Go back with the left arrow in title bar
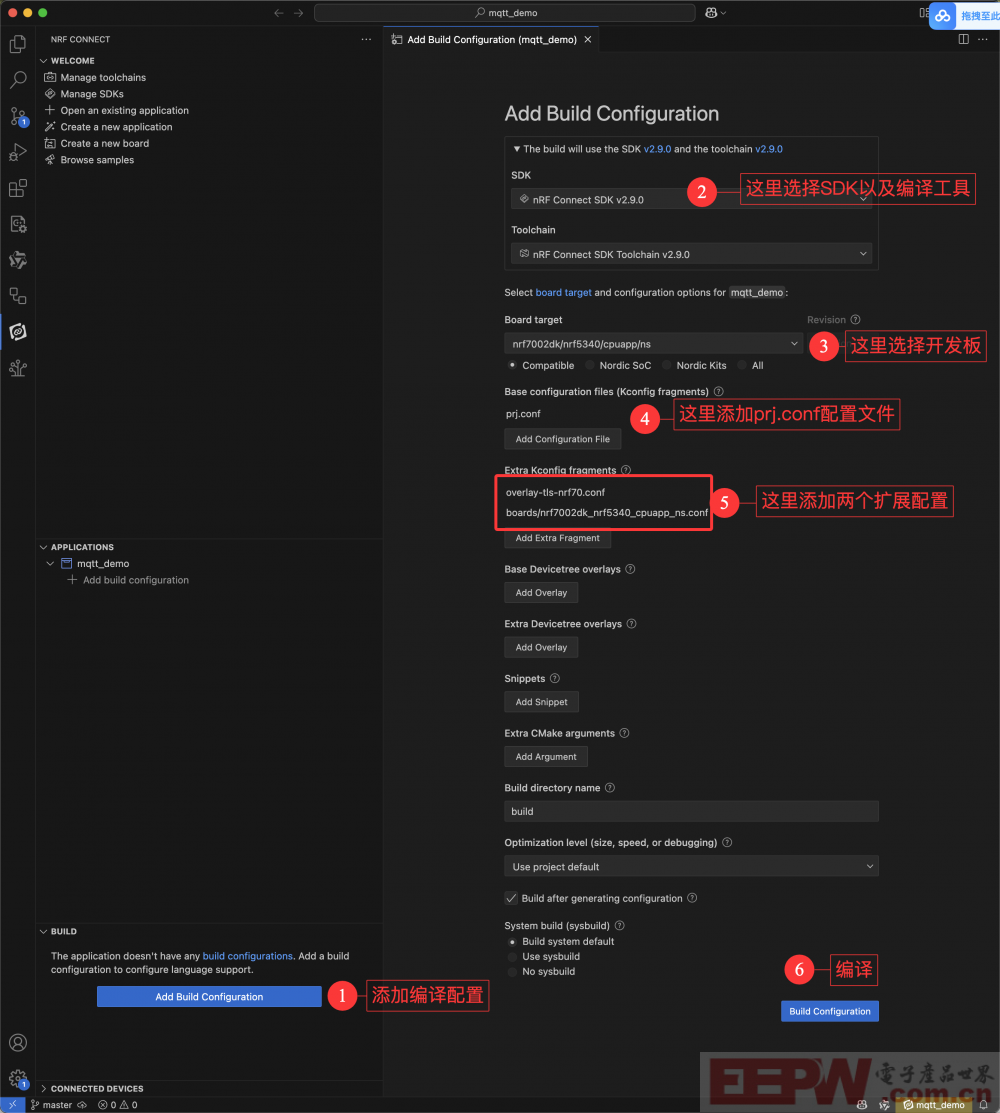 tap(279, 13)
